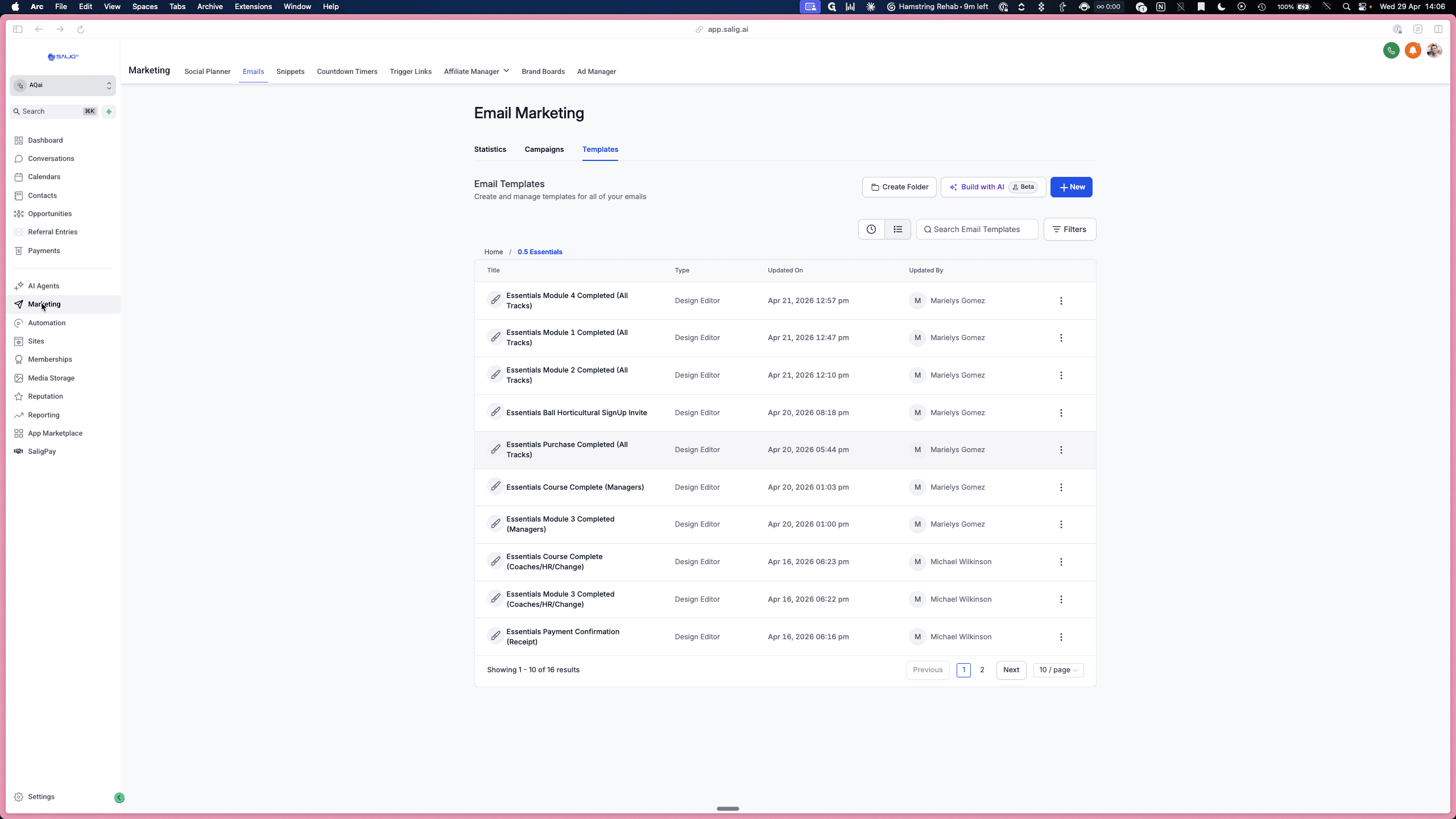Click the blue New button
Image resolution: width=1456 pixels, height=819 pixels.
click(x=1071, y=187)
